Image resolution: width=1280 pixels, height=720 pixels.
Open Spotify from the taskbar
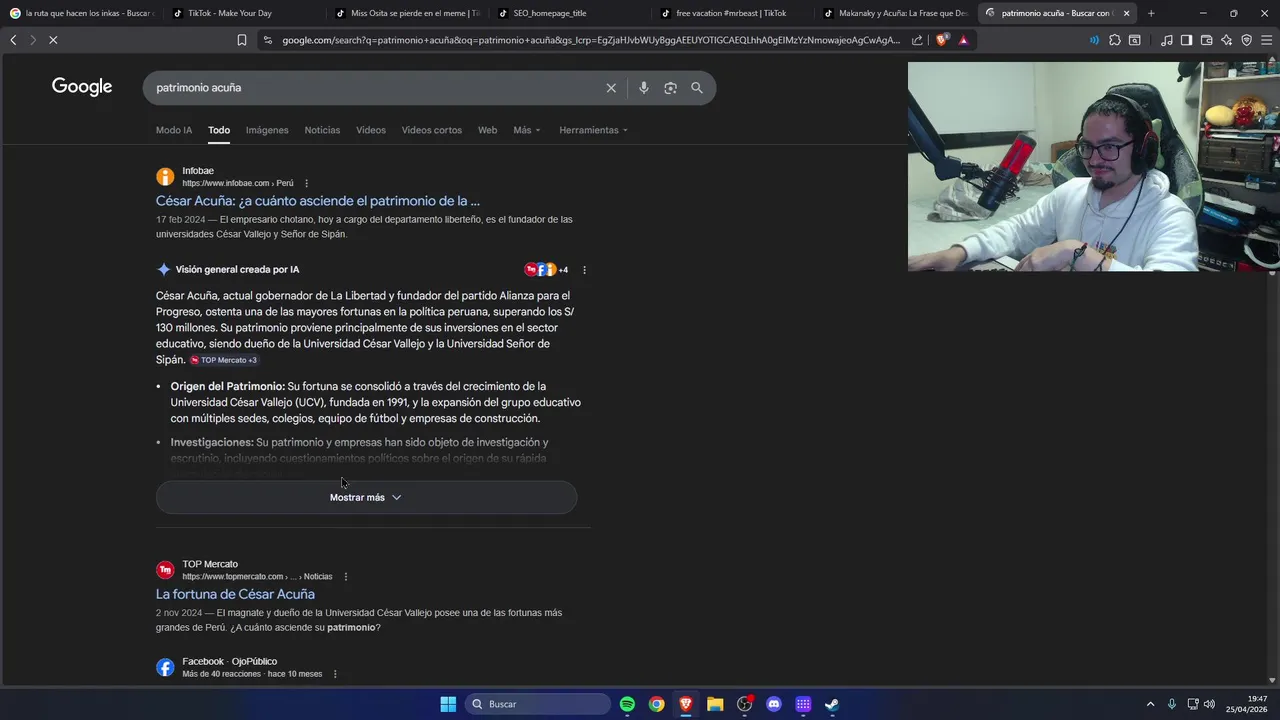(627, 704)
